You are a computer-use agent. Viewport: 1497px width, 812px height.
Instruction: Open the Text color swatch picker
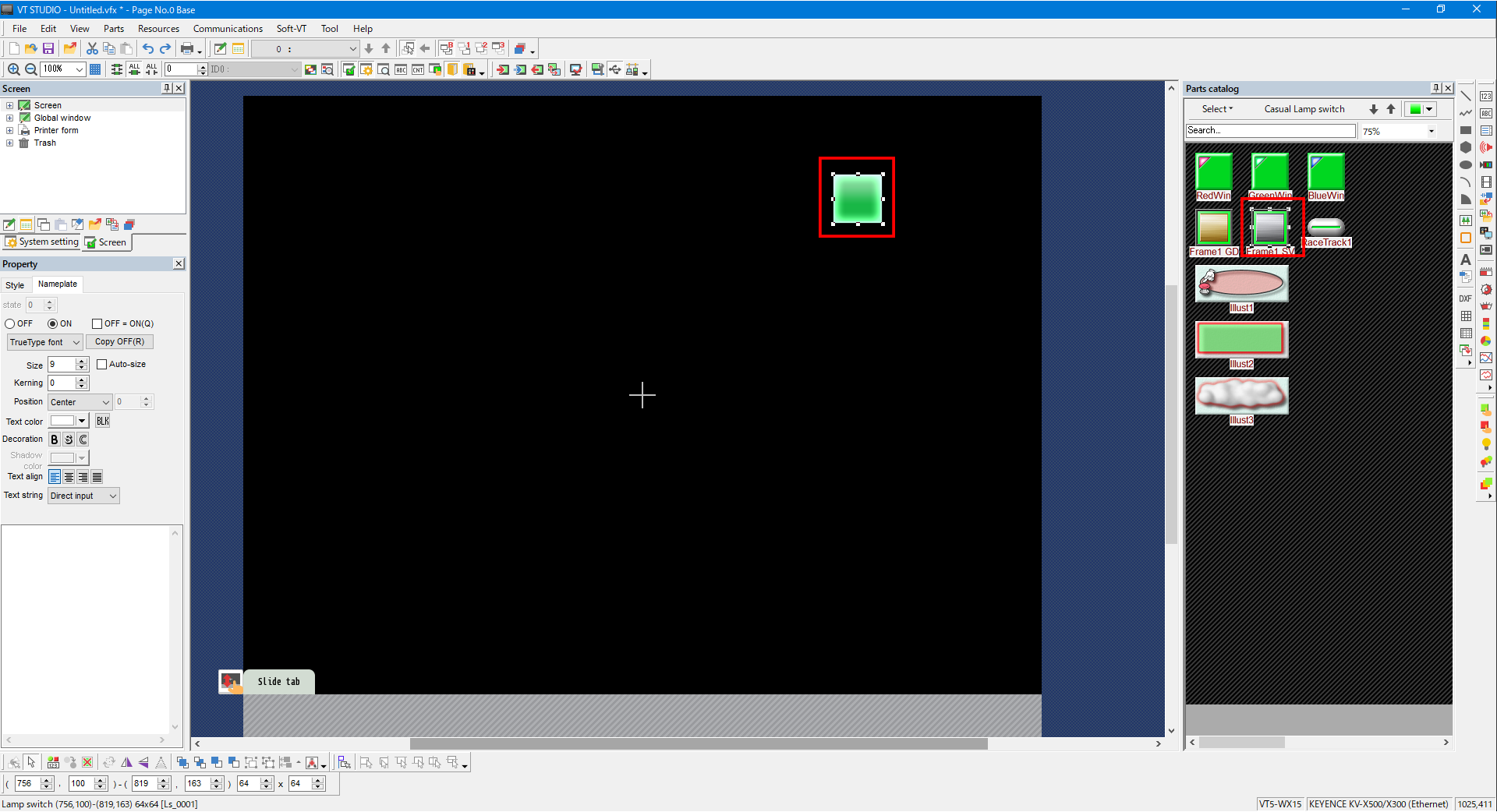pos(81,421)
